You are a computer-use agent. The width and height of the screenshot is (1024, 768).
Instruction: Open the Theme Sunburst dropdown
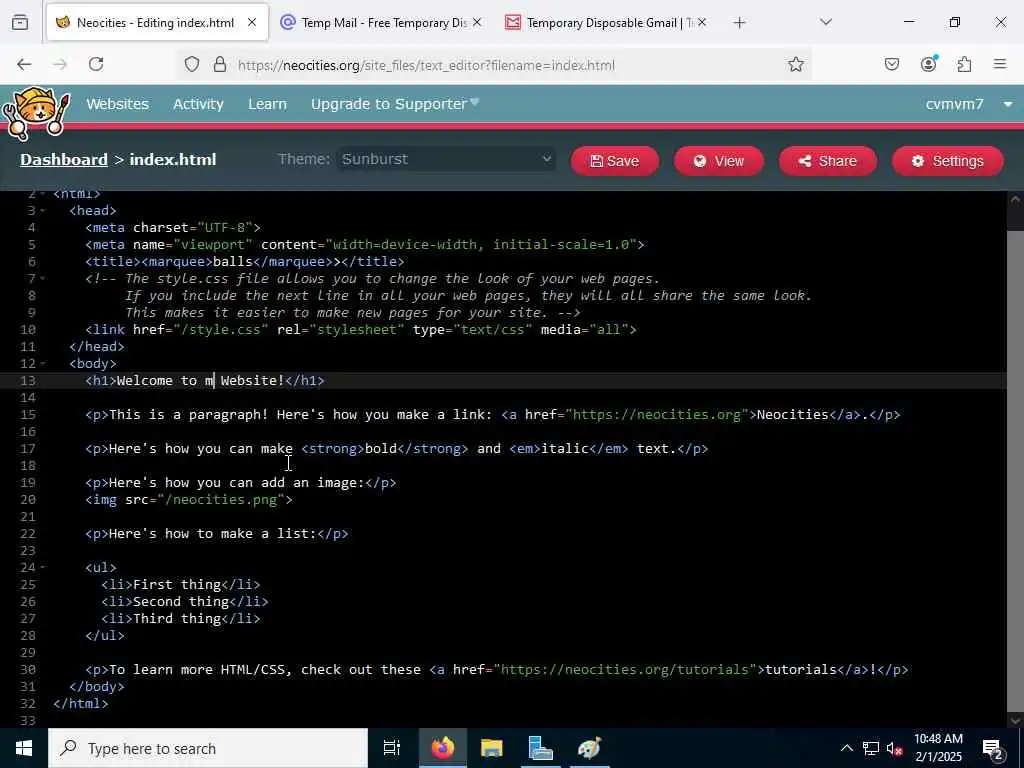point(446,159)
